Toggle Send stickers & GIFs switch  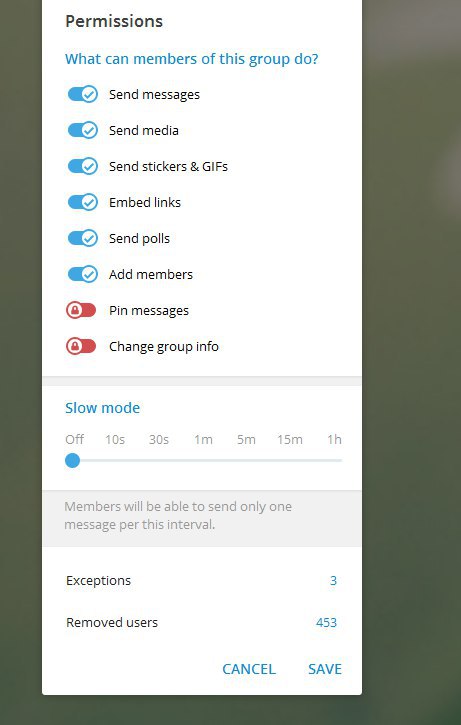83,166
